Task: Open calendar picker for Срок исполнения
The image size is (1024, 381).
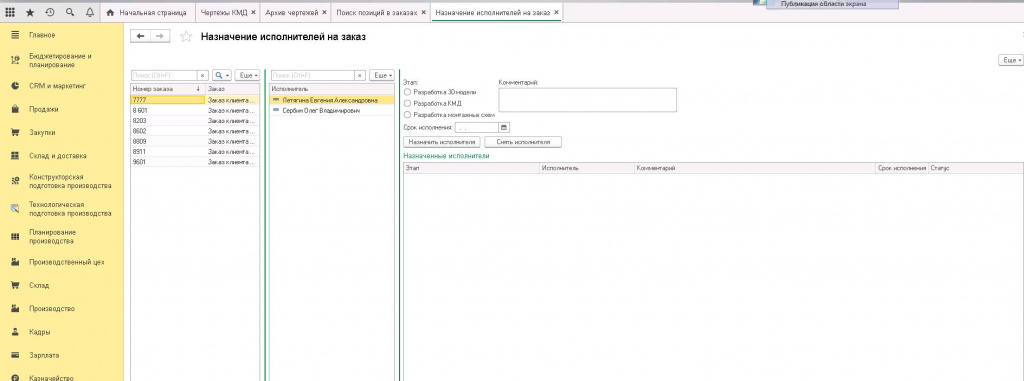Action: coord(504,127)
